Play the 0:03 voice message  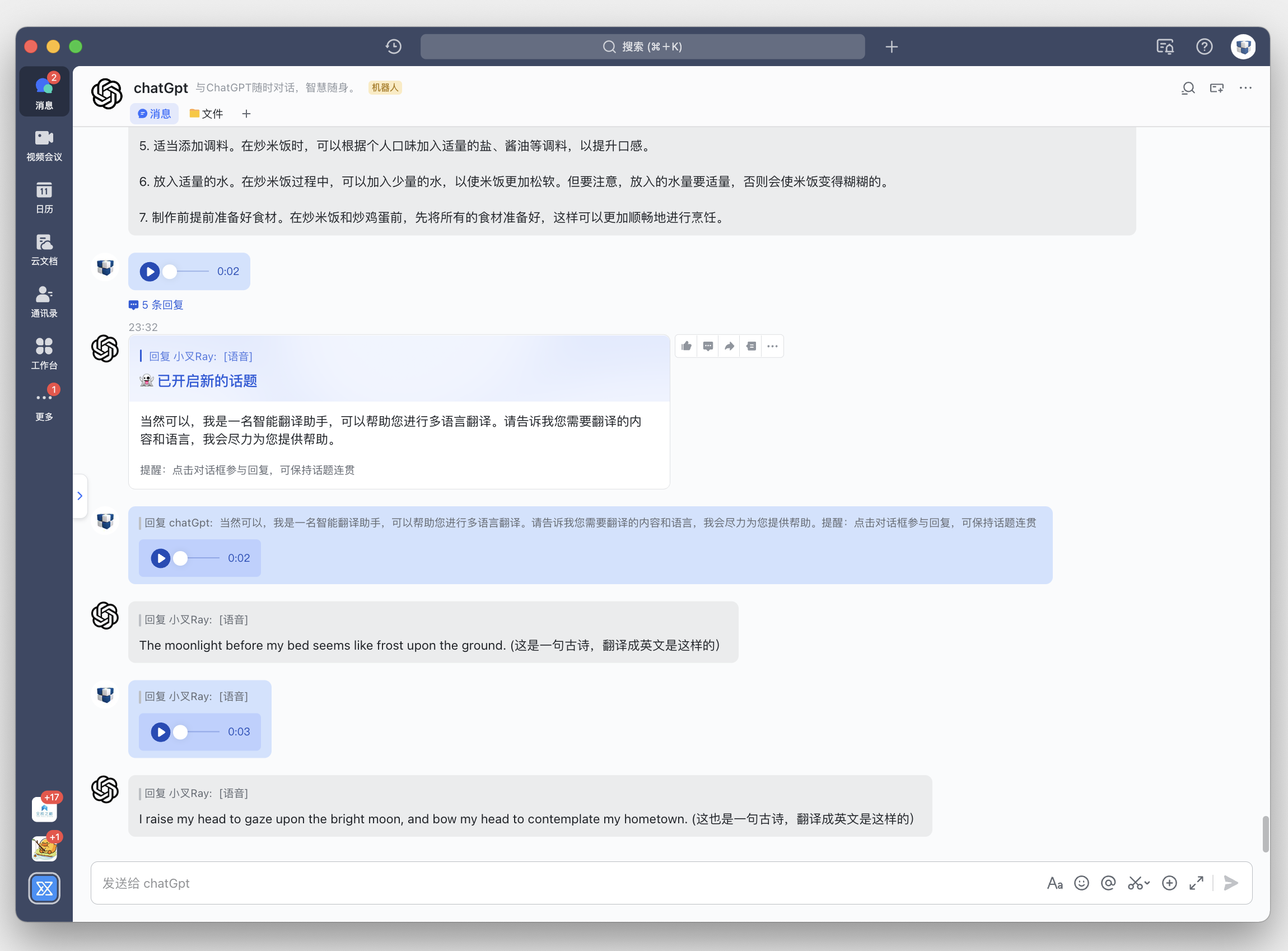point(161,731)
